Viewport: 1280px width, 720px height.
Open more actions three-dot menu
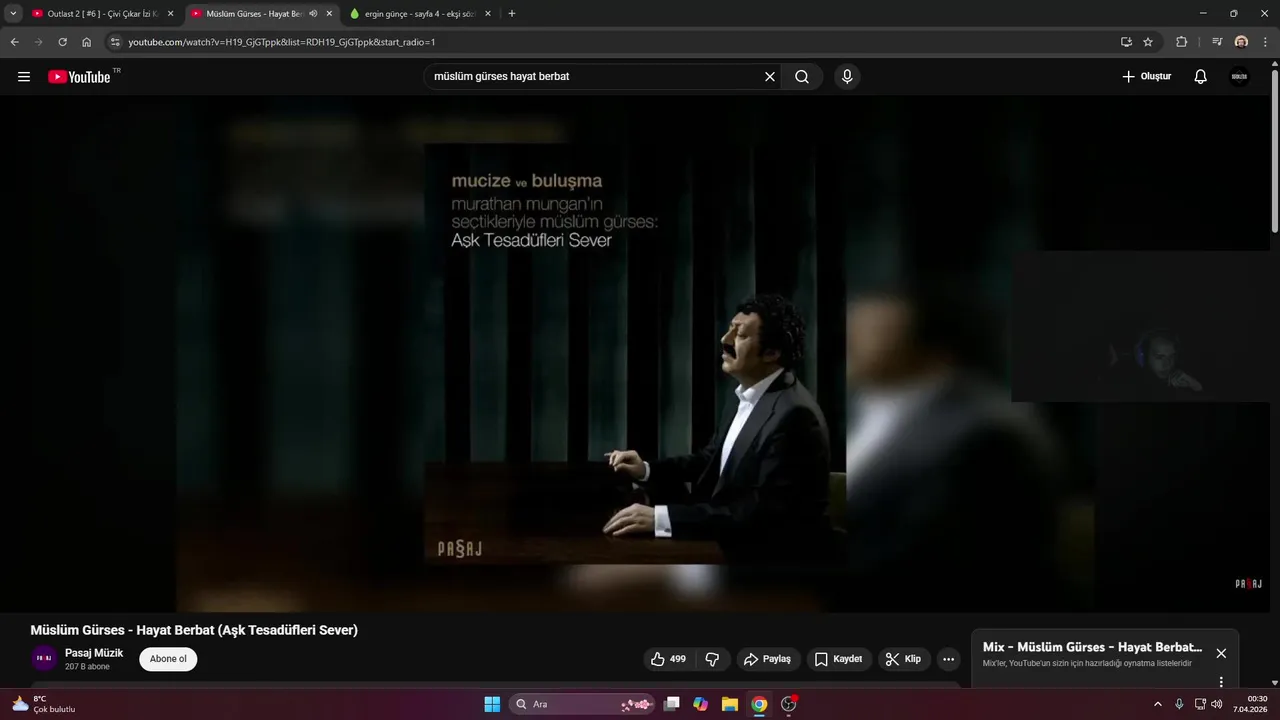[948, 659]
